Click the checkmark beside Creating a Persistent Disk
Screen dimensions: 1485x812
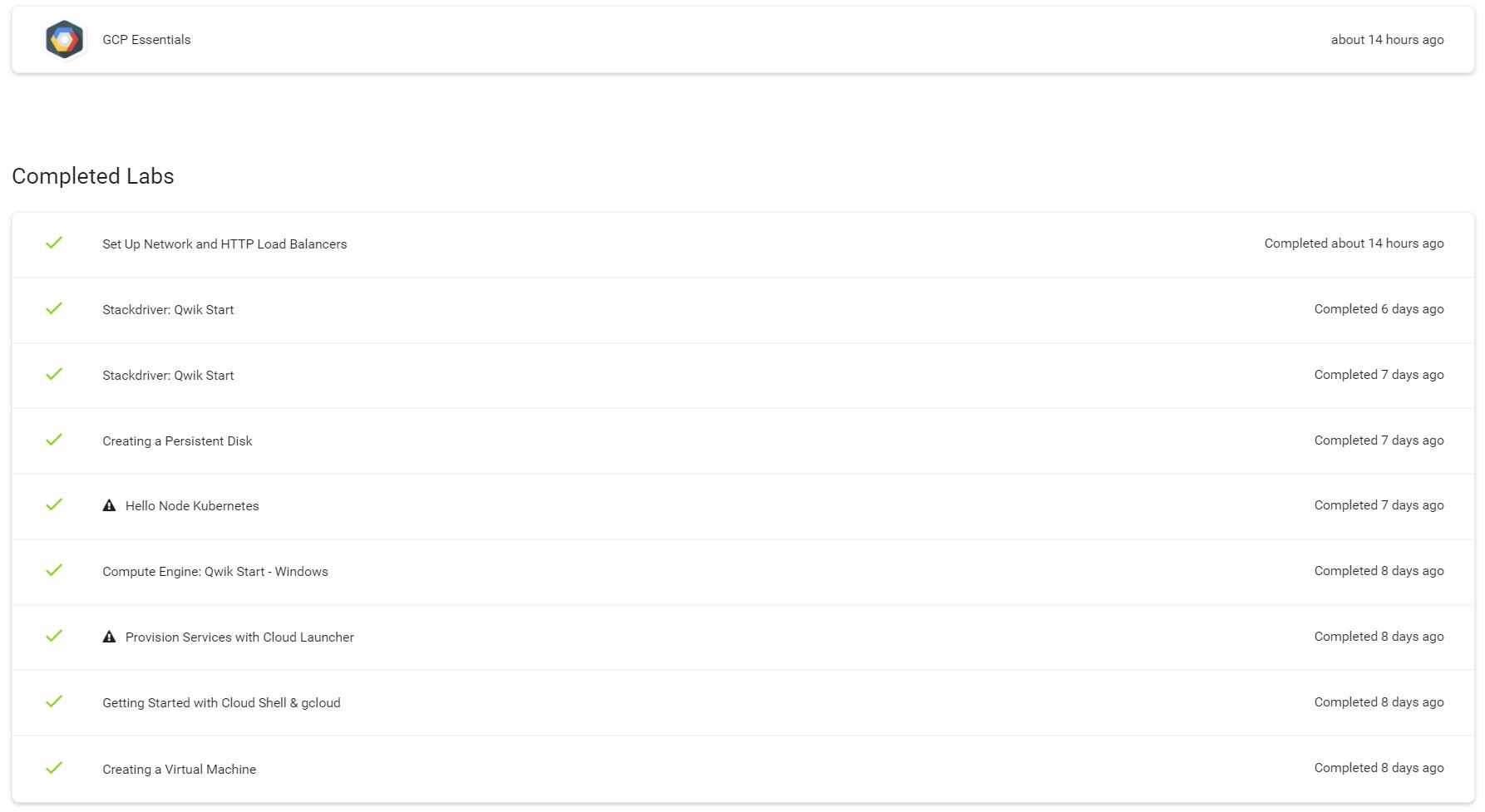pyautogui.click(x=54, y=440)
